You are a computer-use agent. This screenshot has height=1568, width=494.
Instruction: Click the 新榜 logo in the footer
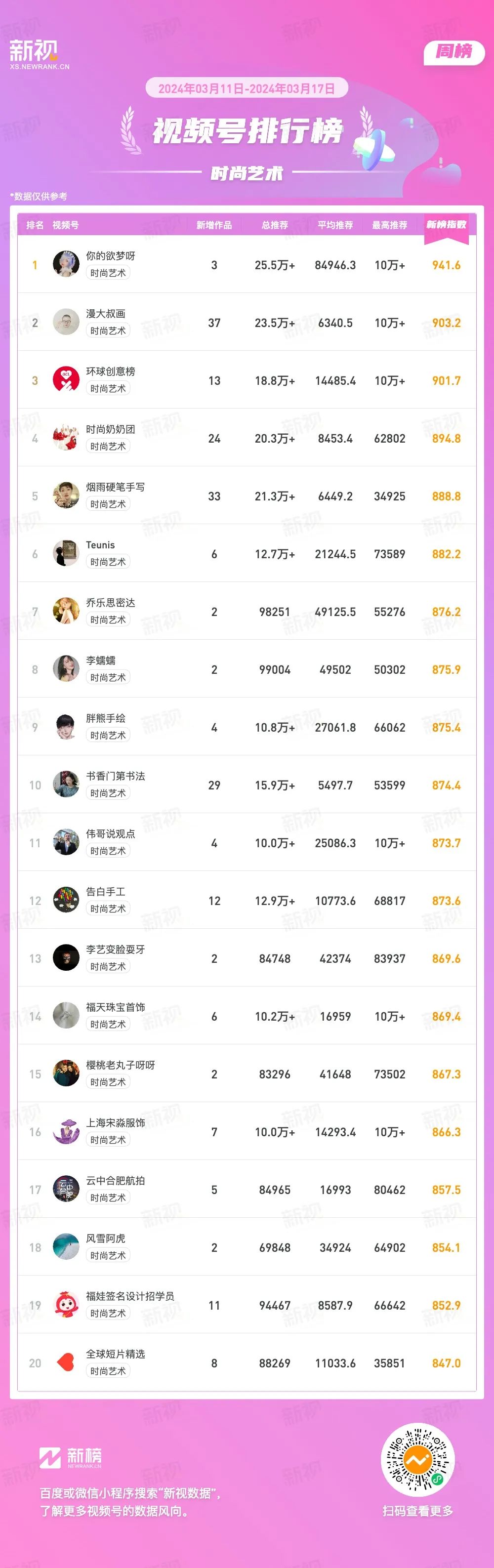point(71,1458)
